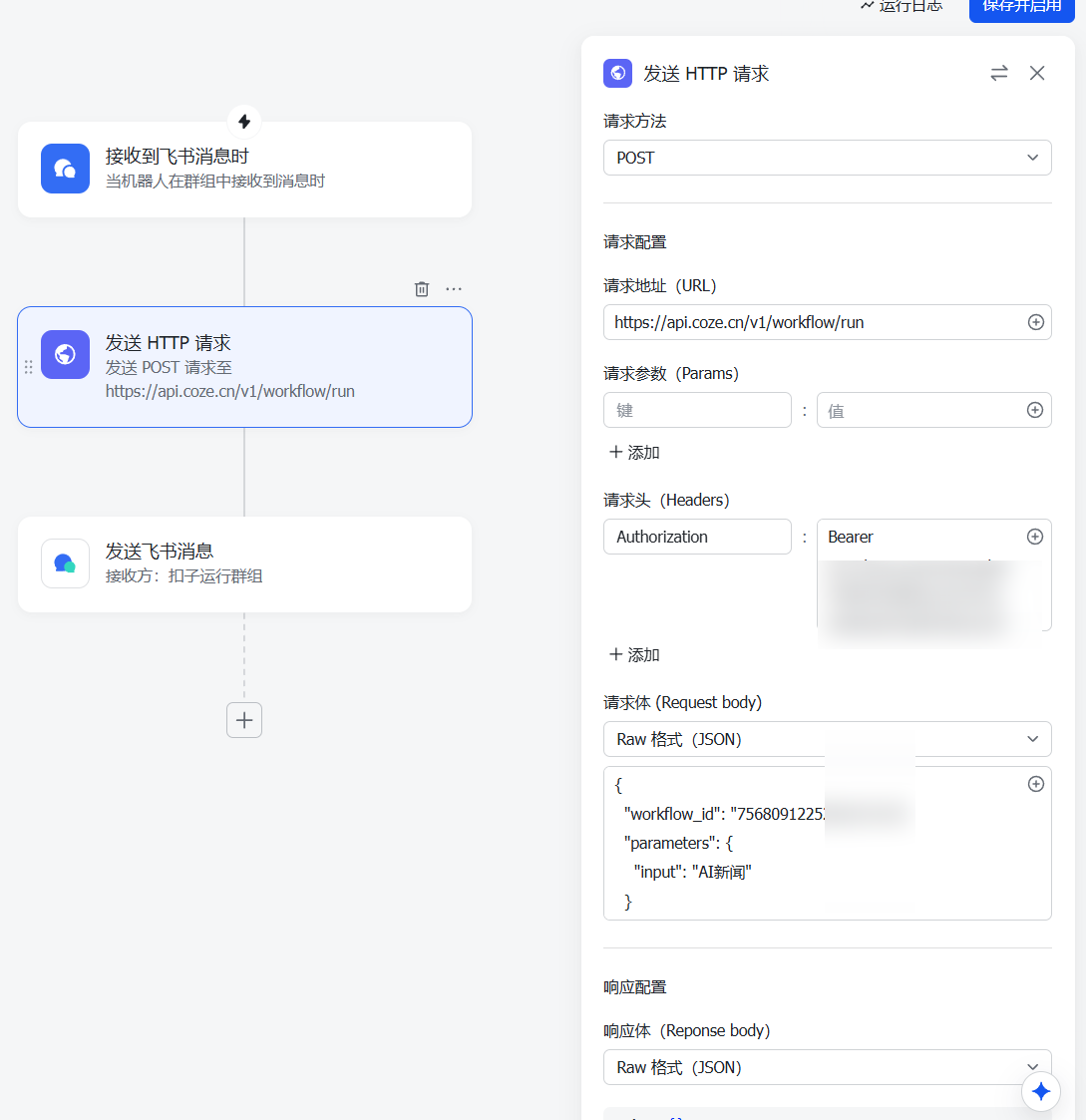Click the text 接收方：扣子运行群组
This screenshot has width=1086, height=1120.
[184, 575]
